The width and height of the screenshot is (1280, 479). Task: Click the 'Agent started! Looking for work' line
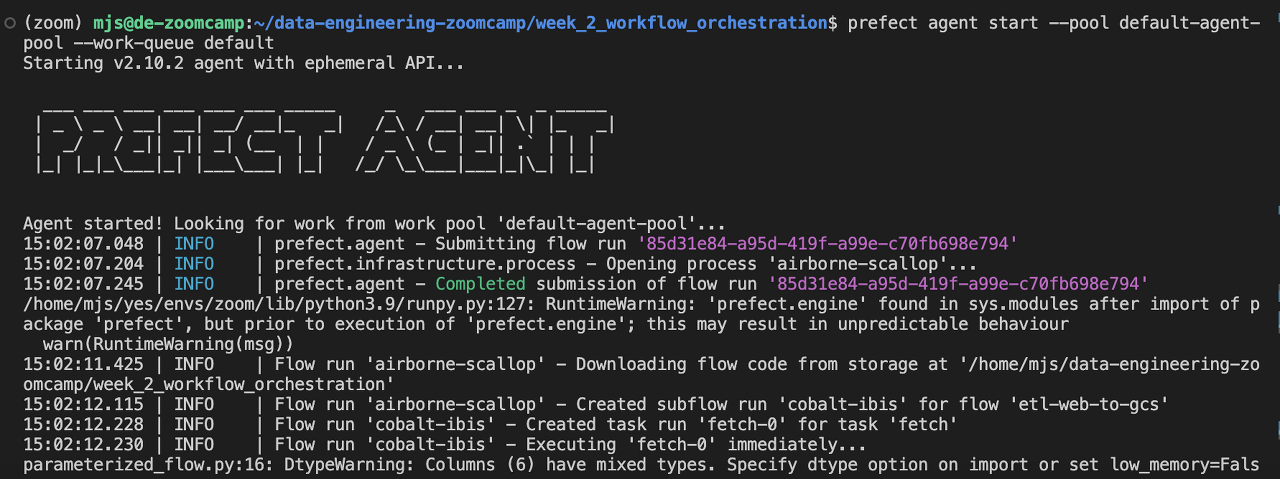(x=374, y=224)
